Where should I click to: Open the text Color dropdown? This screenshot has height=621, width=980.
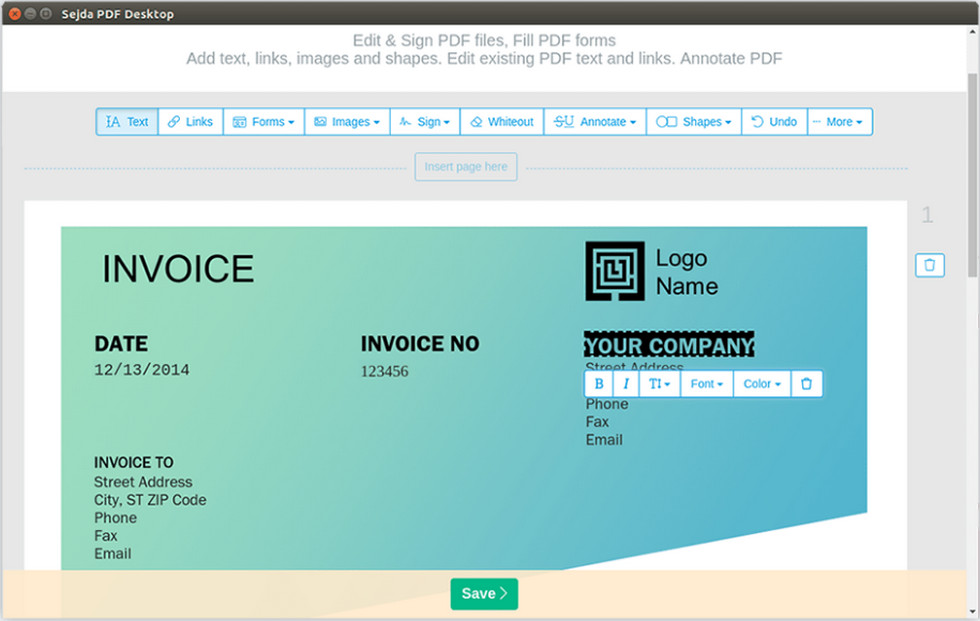point(762,384)
